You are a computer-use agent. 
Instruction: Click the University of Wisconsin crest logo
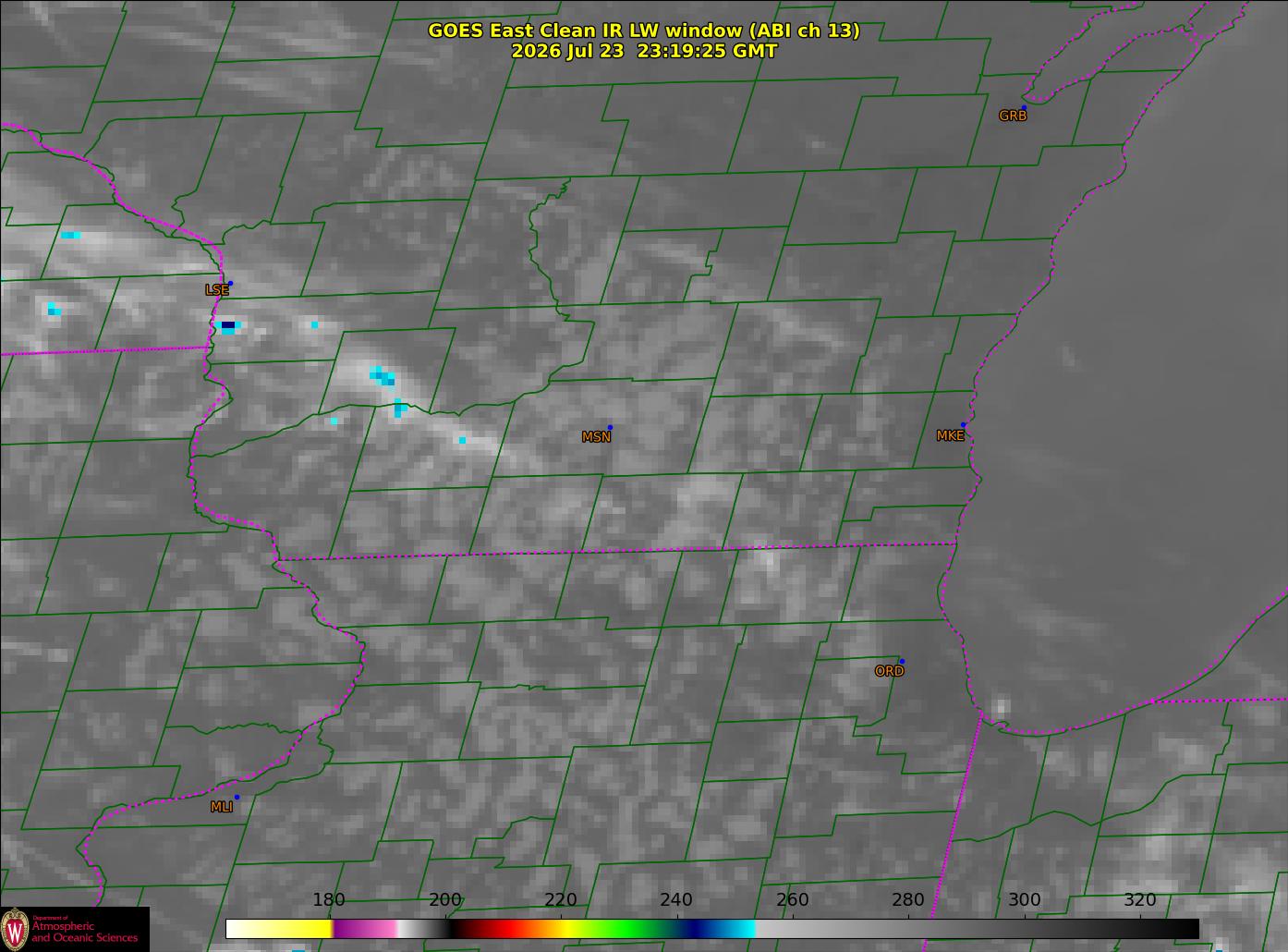15,928
